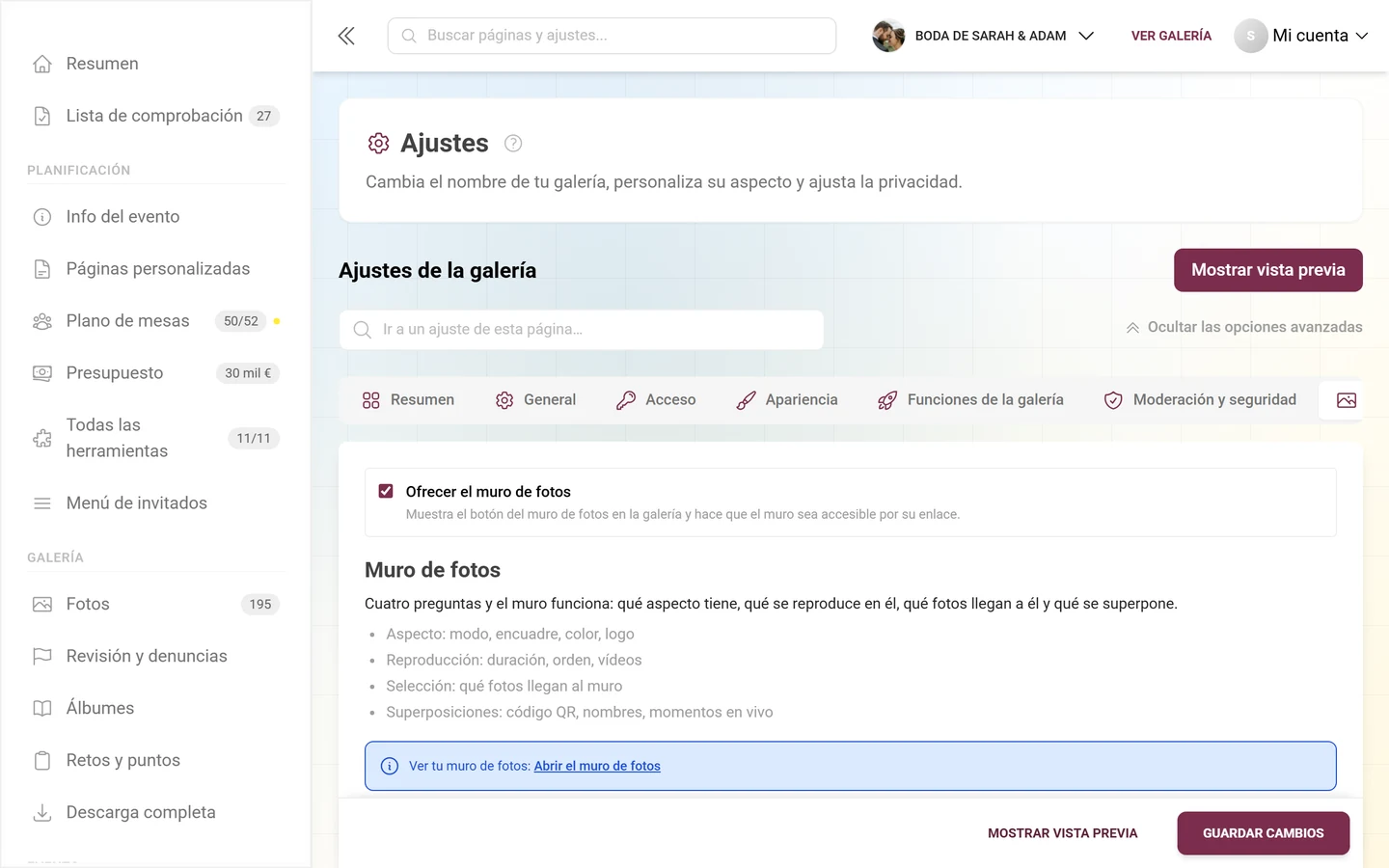The width and height of the screenshot is (1389, 868).
Task: Collapse the sidebar with double-chevron icon
Action: click(x=346, y=36)
